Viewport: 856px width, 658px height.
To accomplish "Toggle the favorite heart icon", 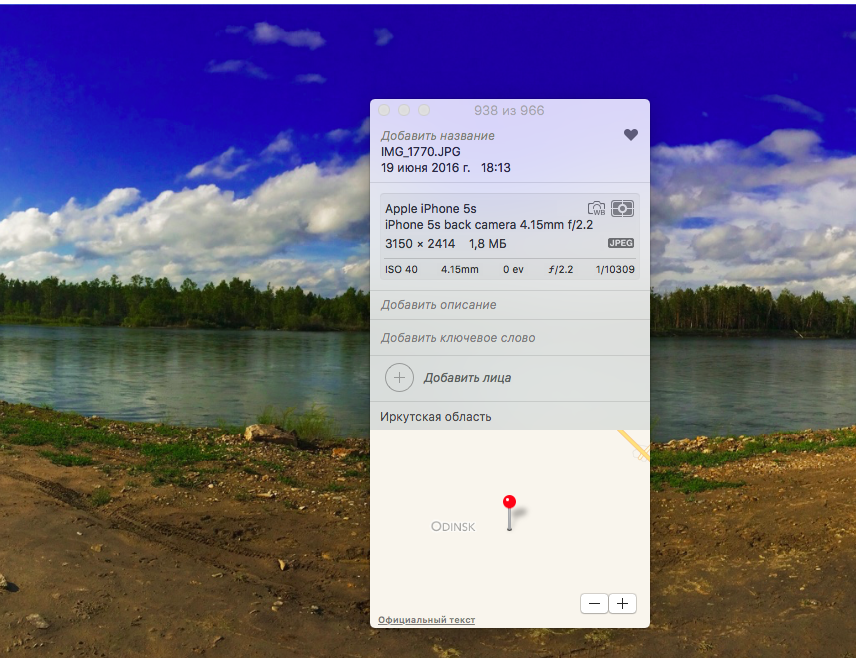I will [x=630, y=135].
